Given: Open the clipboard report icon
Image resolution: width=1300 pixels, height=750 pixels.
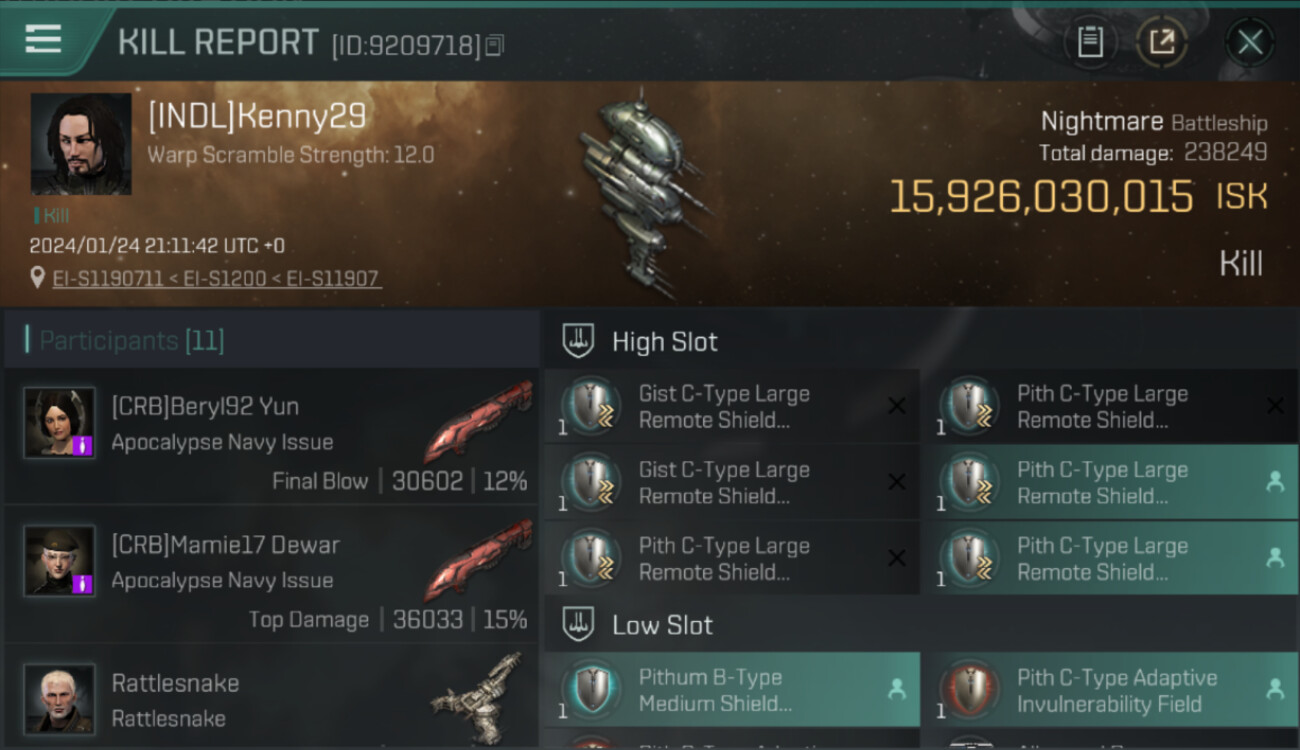Looking at the screenshot, I should (1090, 42).
